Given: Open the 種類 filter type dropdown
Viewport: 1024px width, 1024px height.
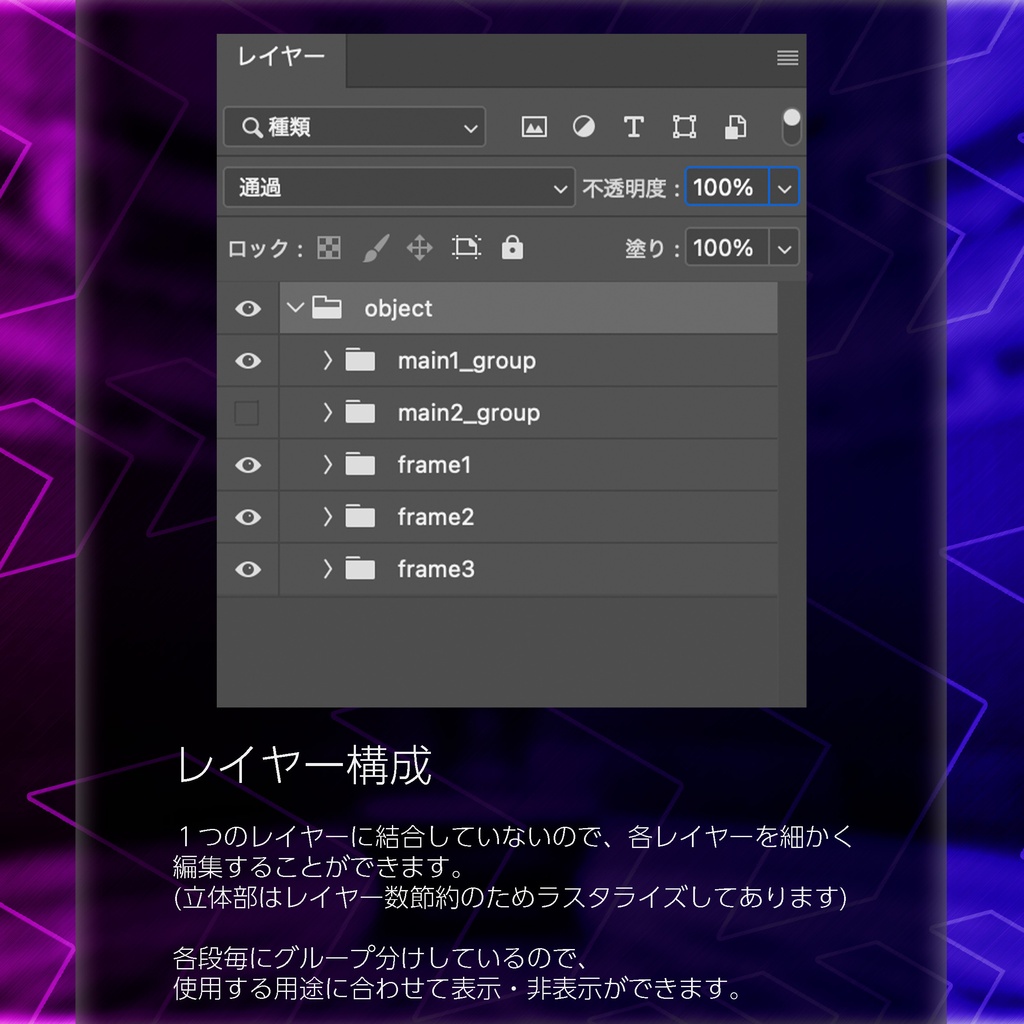Looking at the screenshot, I should [355, 127].
